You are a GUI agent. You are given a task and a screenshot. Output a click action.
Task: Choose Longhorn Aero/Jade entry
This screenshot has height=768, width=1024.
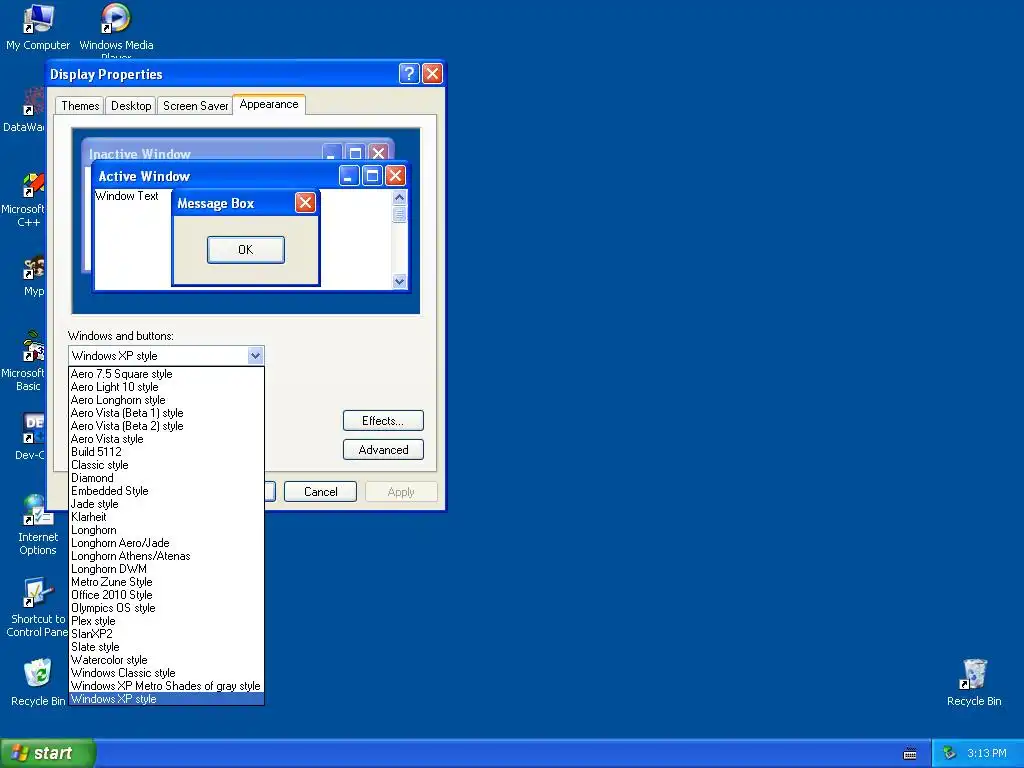point(167,543)
